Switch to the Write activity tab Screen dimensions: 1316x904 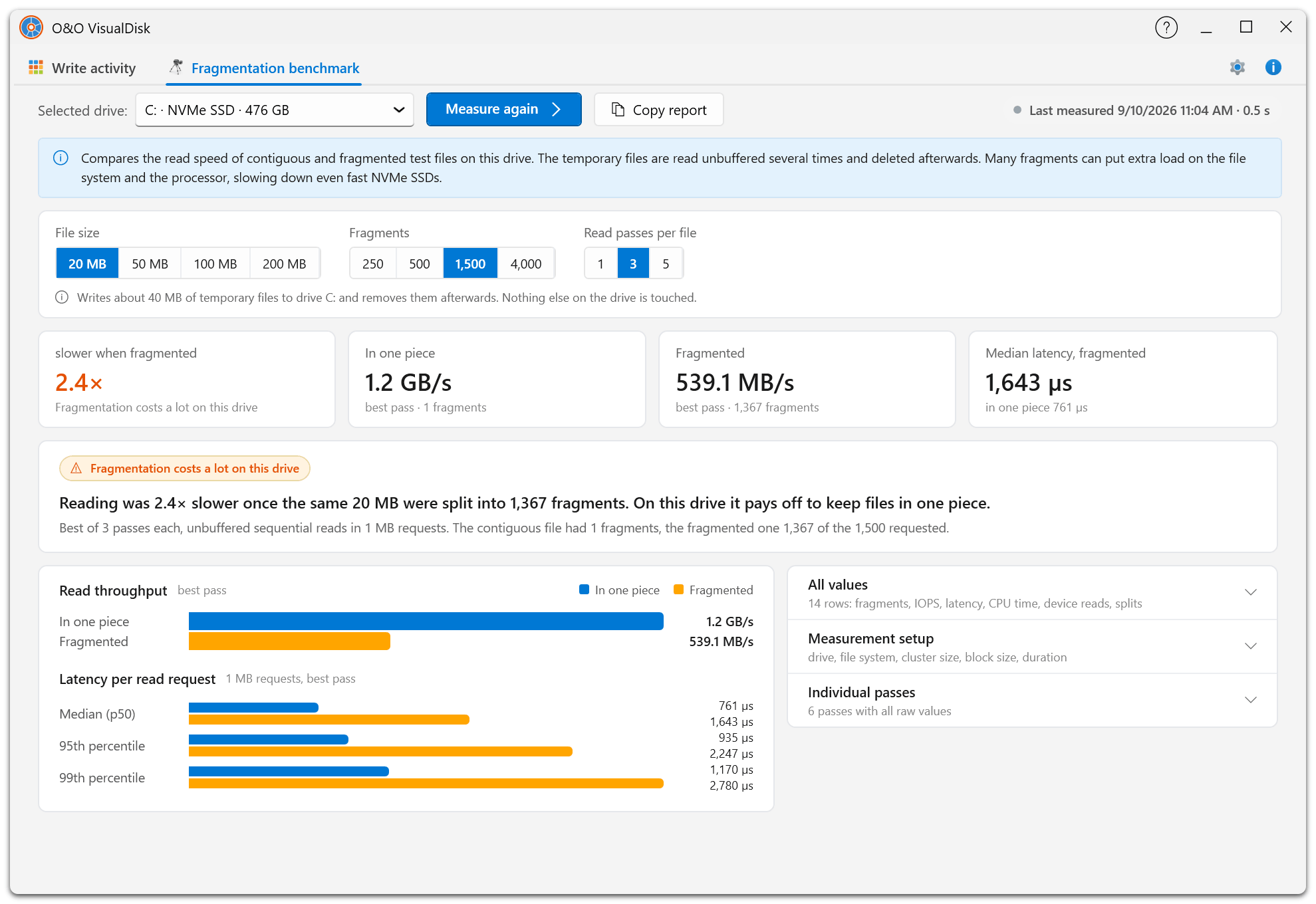[x=82, y=68]
